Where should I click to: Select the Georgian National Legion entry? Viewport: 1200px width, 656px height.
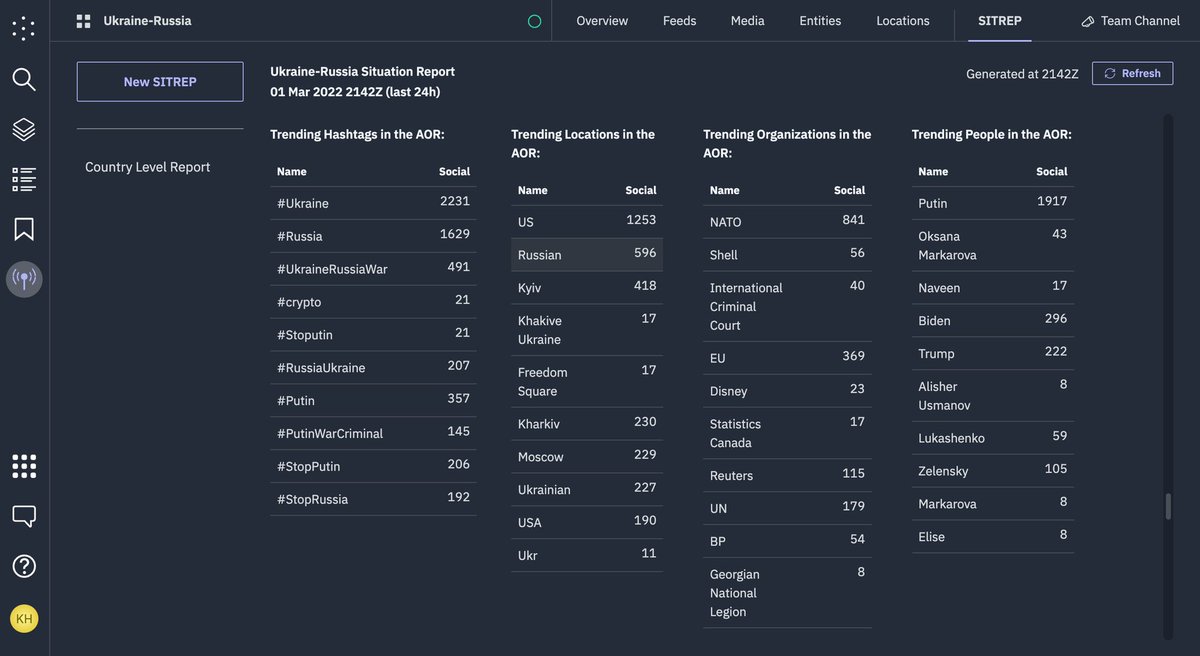[787, 593]
